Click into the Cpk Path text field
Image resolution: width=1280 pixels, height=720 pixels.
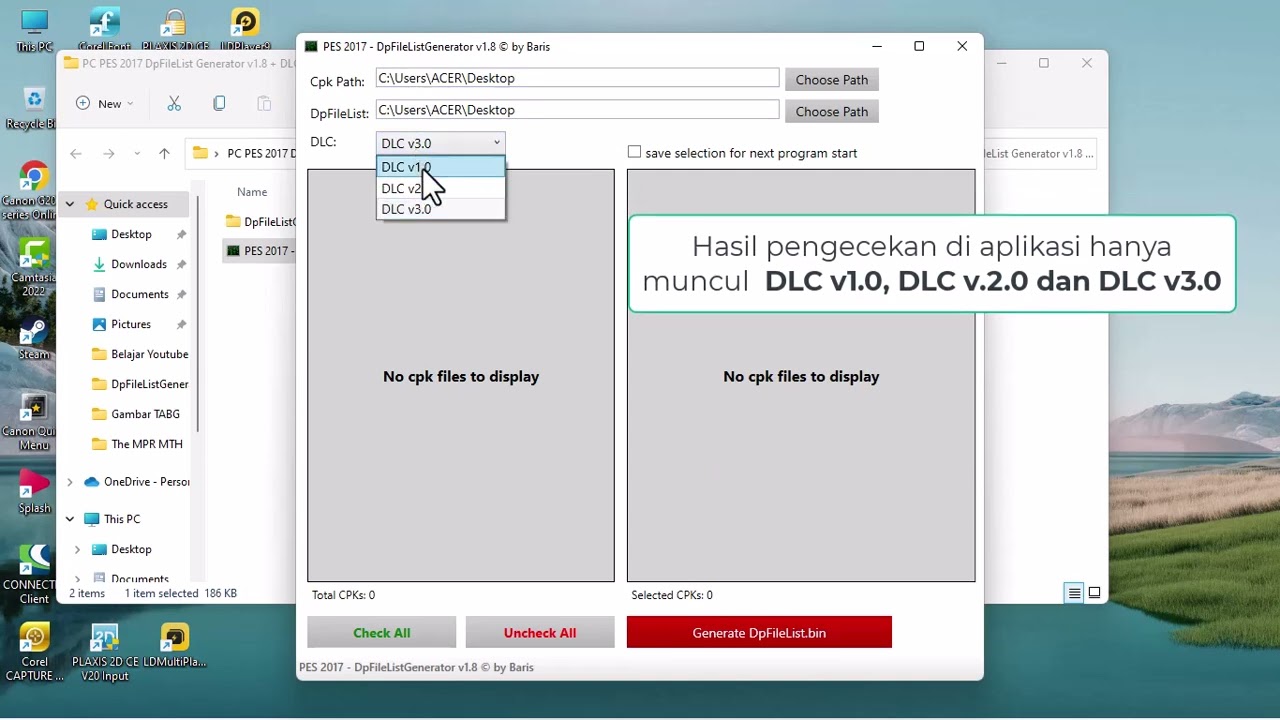point(577,78)
